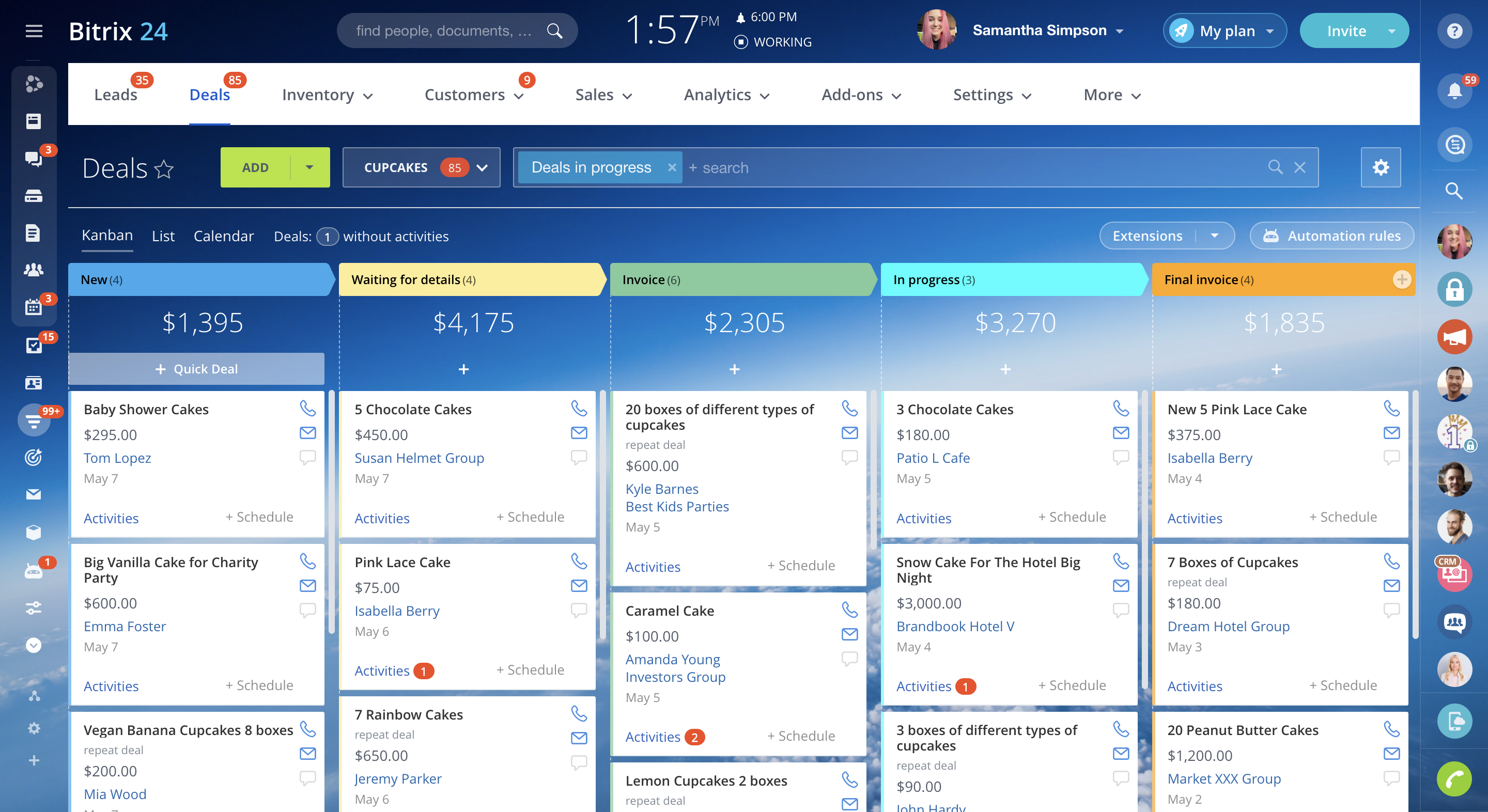The image size is (1488, 812).
Task: Open Extensions panel settings
Action: pyautogui.click(x=1214, y=235)
